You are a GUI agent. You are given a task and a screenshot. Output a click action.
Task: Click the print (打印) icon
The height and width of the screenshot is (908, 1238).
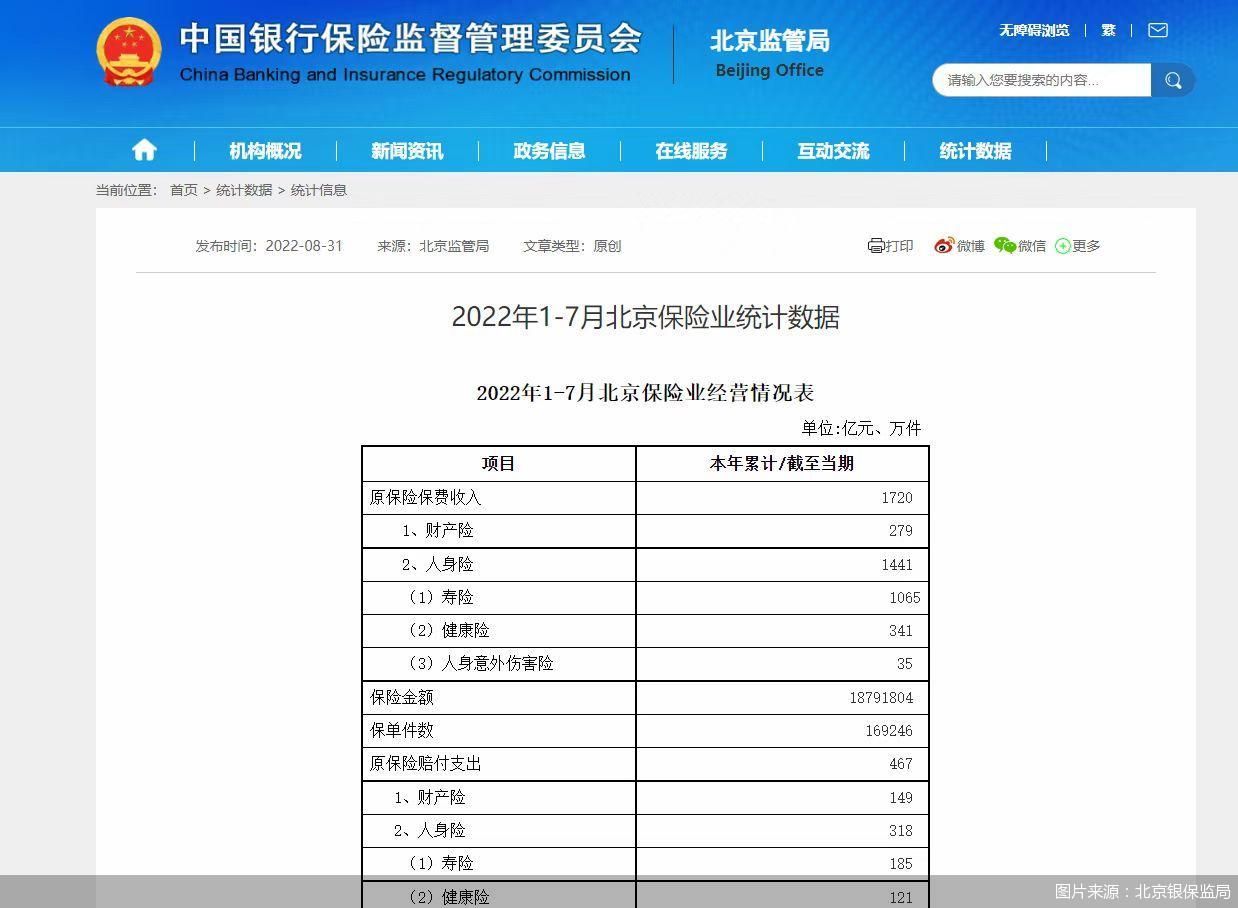pyautogui.click(x=875, y=245)
